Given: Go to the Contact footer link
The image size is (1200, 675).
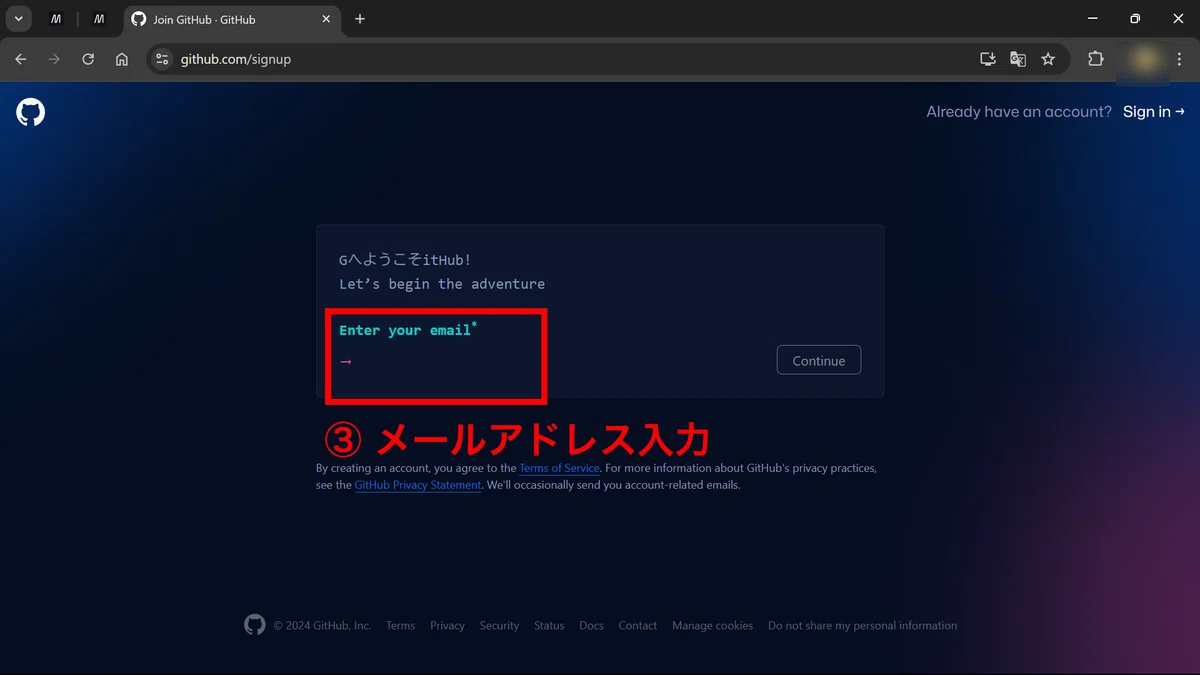Looking at the screenshot, I should click(638, 626).
